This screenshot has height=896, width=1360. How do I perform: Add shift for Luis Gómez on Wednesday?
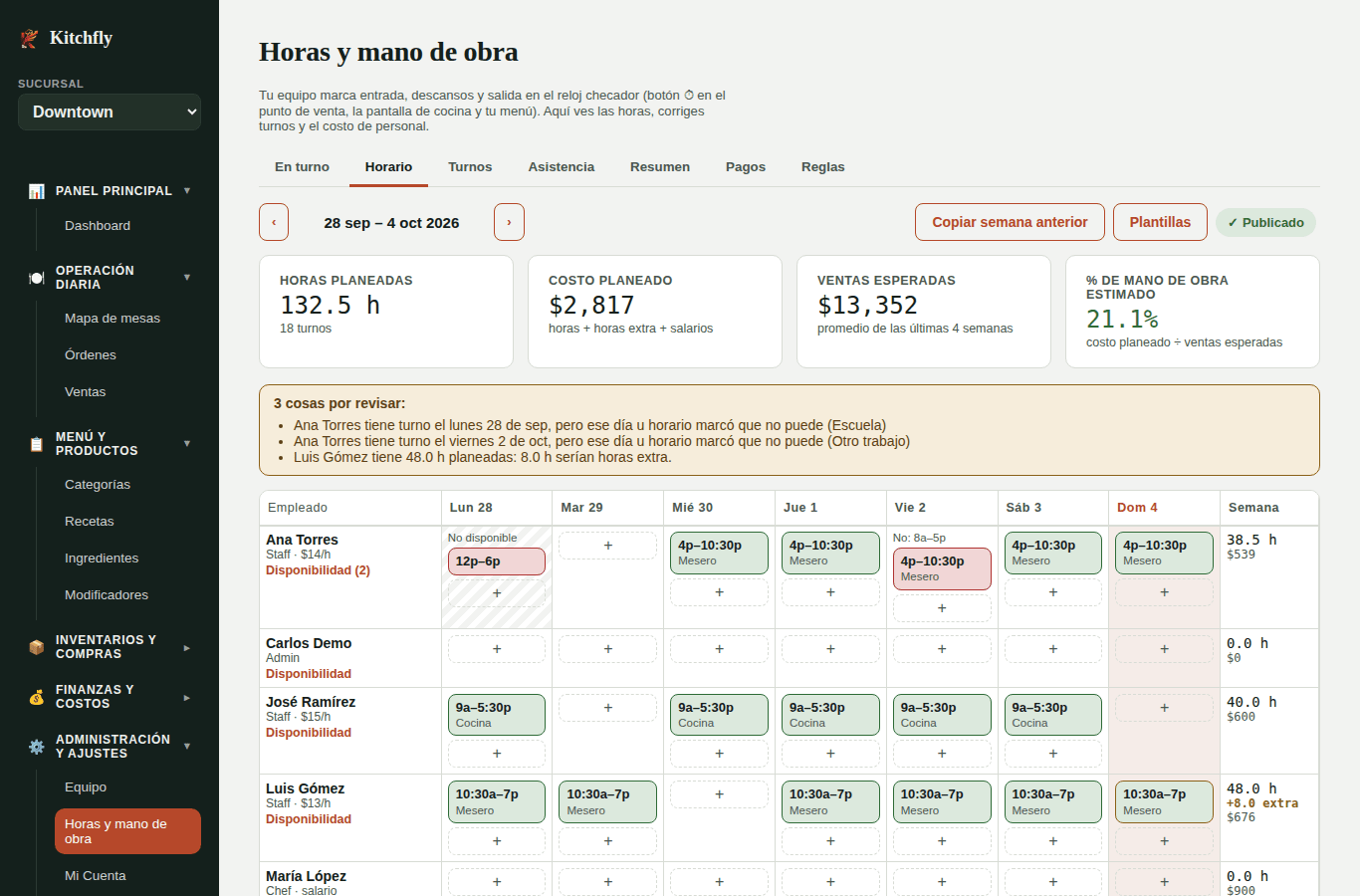(x=719, y=794)
